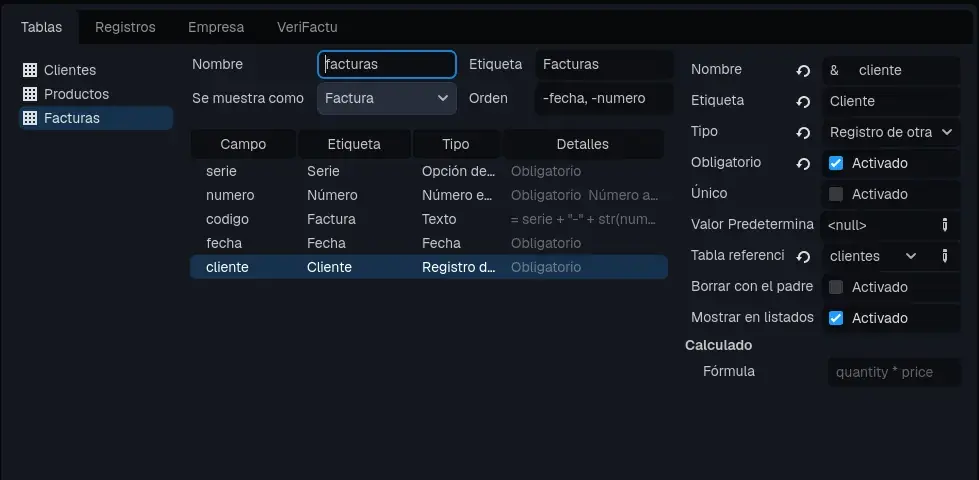The image size is (979, 480).
Task: Select the Clientes table in sidebar
Action: click(x=96, y=70)
